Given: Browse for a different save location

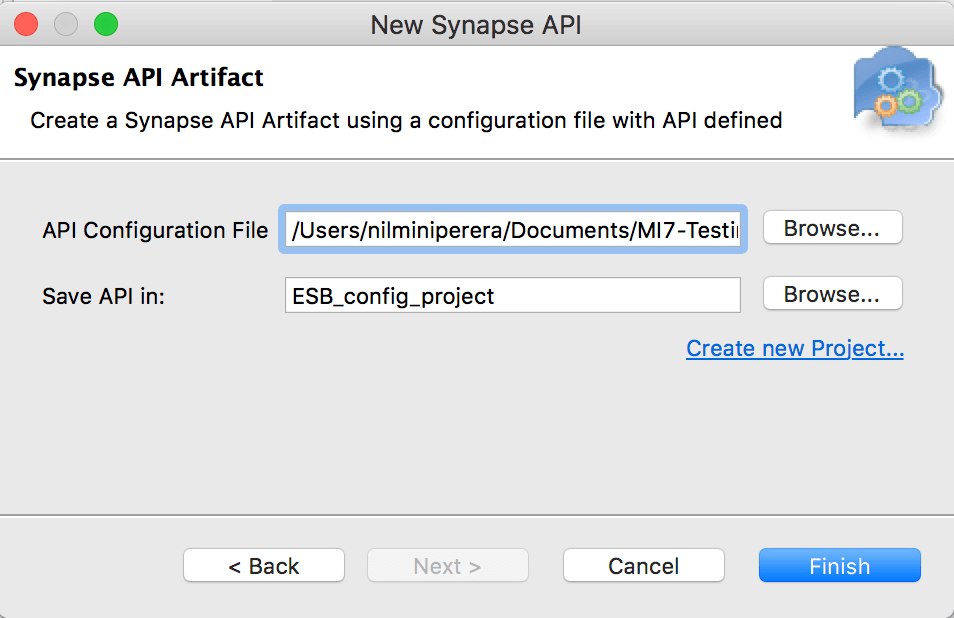Looking at the screenshot, I should 832,293.
